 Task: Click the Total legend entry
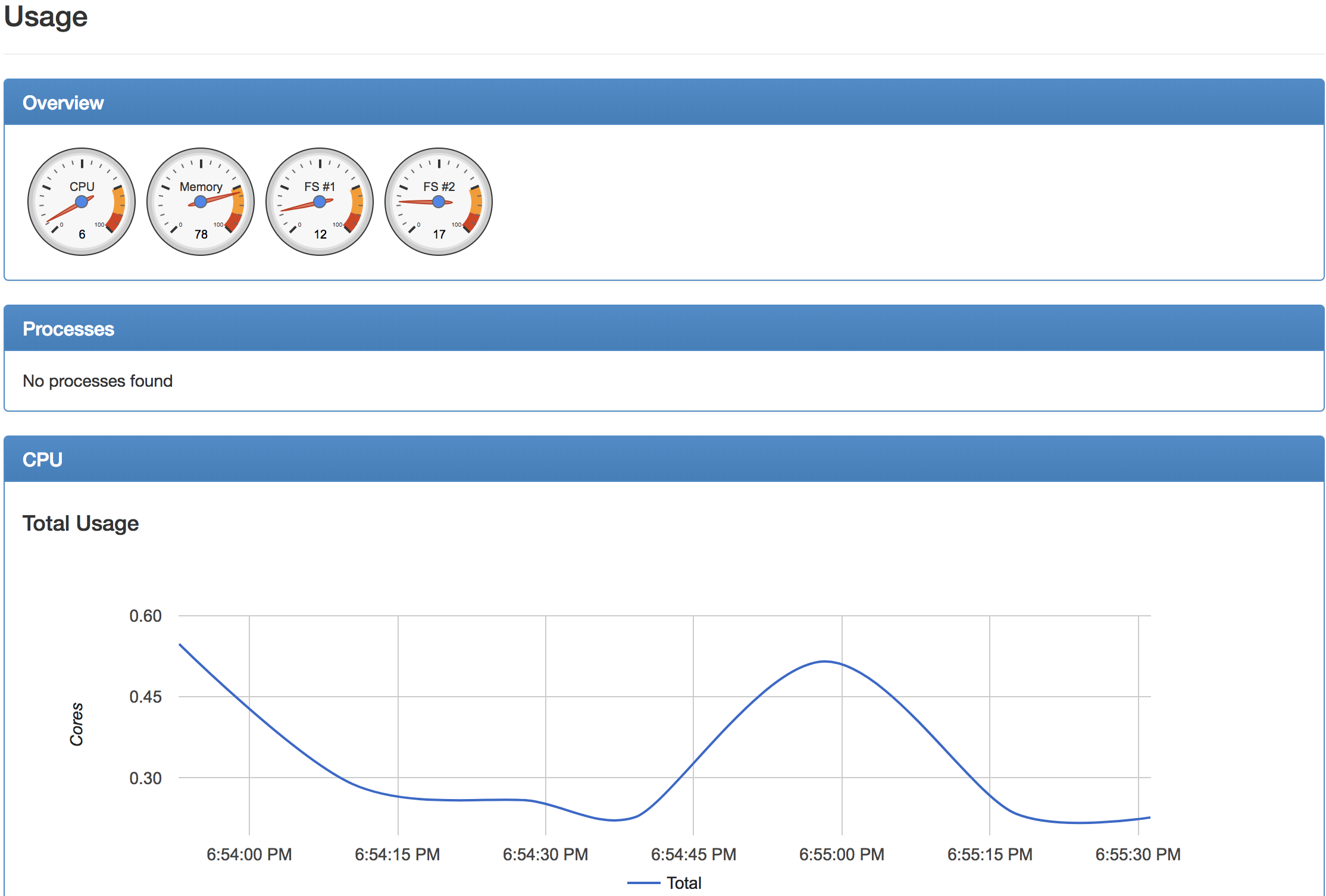pyautogui.click(x=684, y=883)
